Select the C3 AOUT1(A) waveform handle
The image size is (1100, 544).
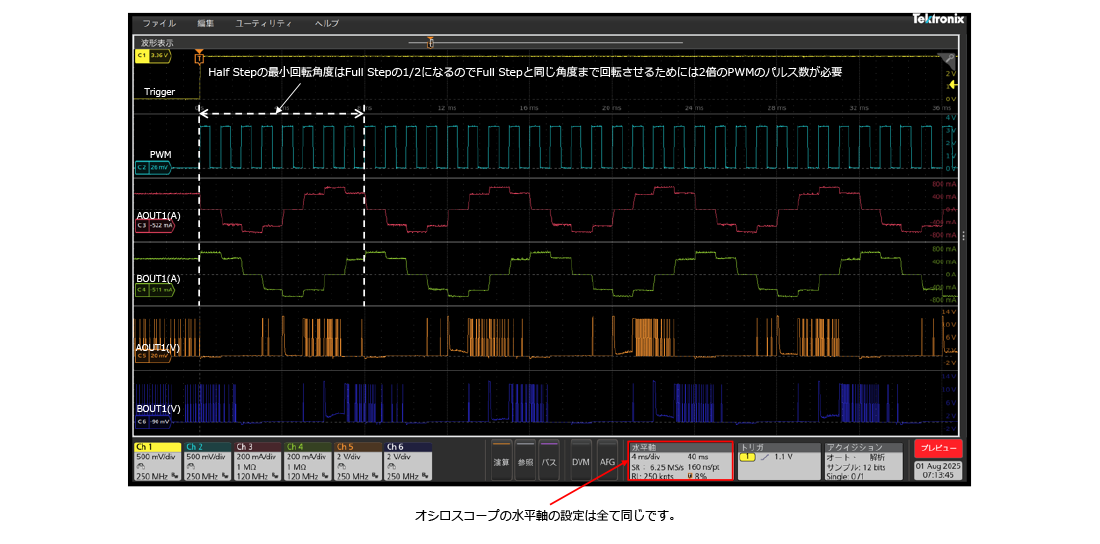point(154,226)
